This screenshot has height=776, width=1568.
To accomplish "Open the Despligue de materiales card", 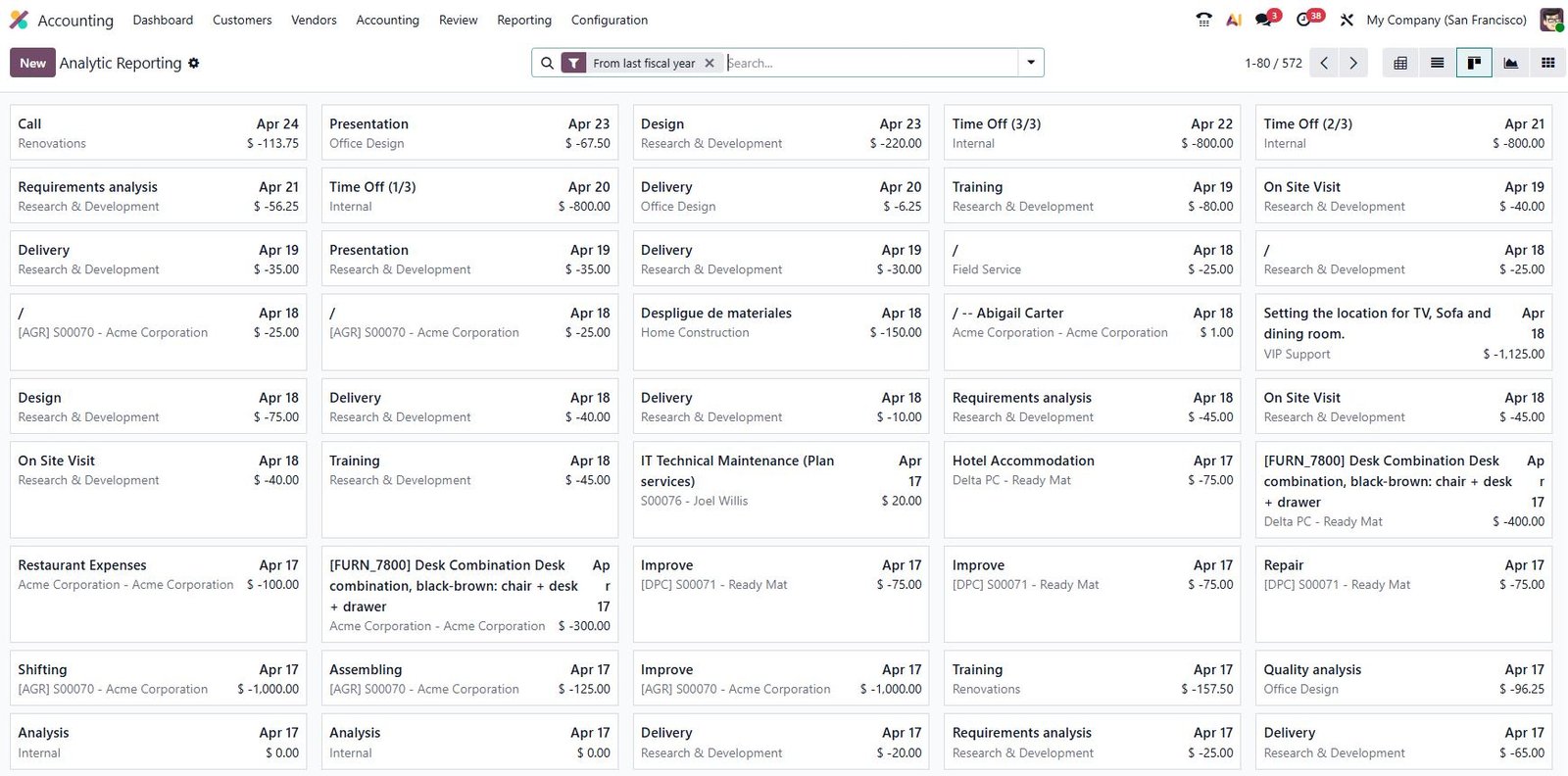I will (x=781, y=332).
